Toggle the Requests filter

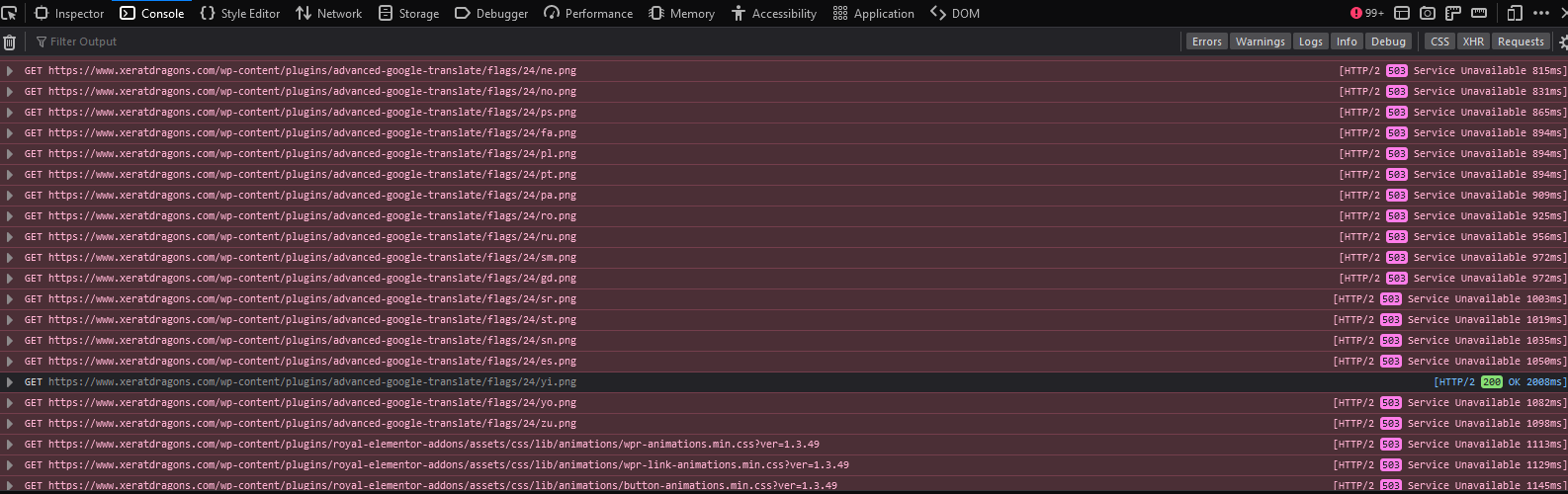tap(1520, 41)
